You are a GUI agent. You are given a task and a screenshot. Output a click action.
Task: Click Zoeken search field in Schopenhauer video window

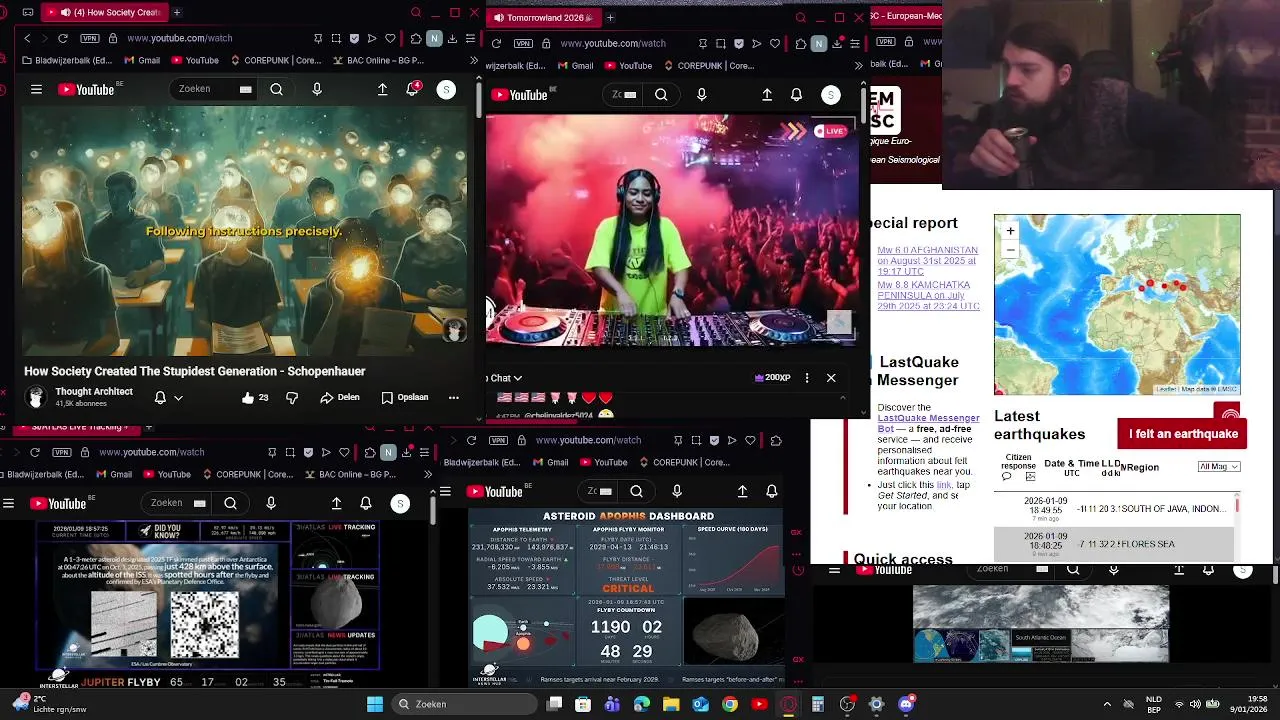point(214,89)
